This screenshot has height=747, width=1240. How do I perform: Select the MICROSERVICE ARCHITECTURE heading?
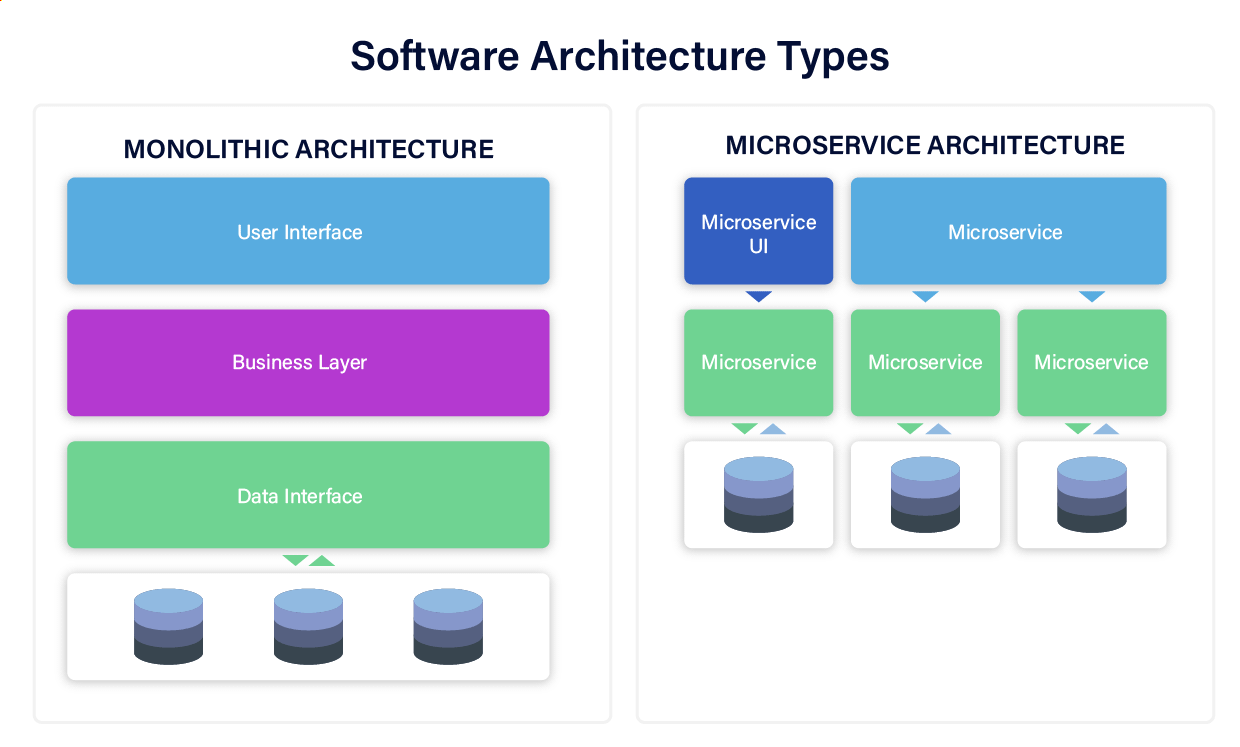pos(925,145)
